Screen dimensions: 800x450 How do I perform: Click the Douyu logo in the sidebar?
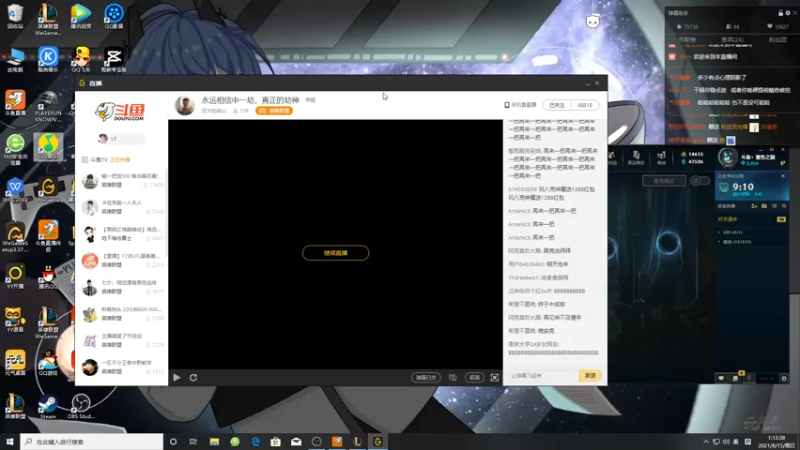pyautogui.click(x=120, y=112)
